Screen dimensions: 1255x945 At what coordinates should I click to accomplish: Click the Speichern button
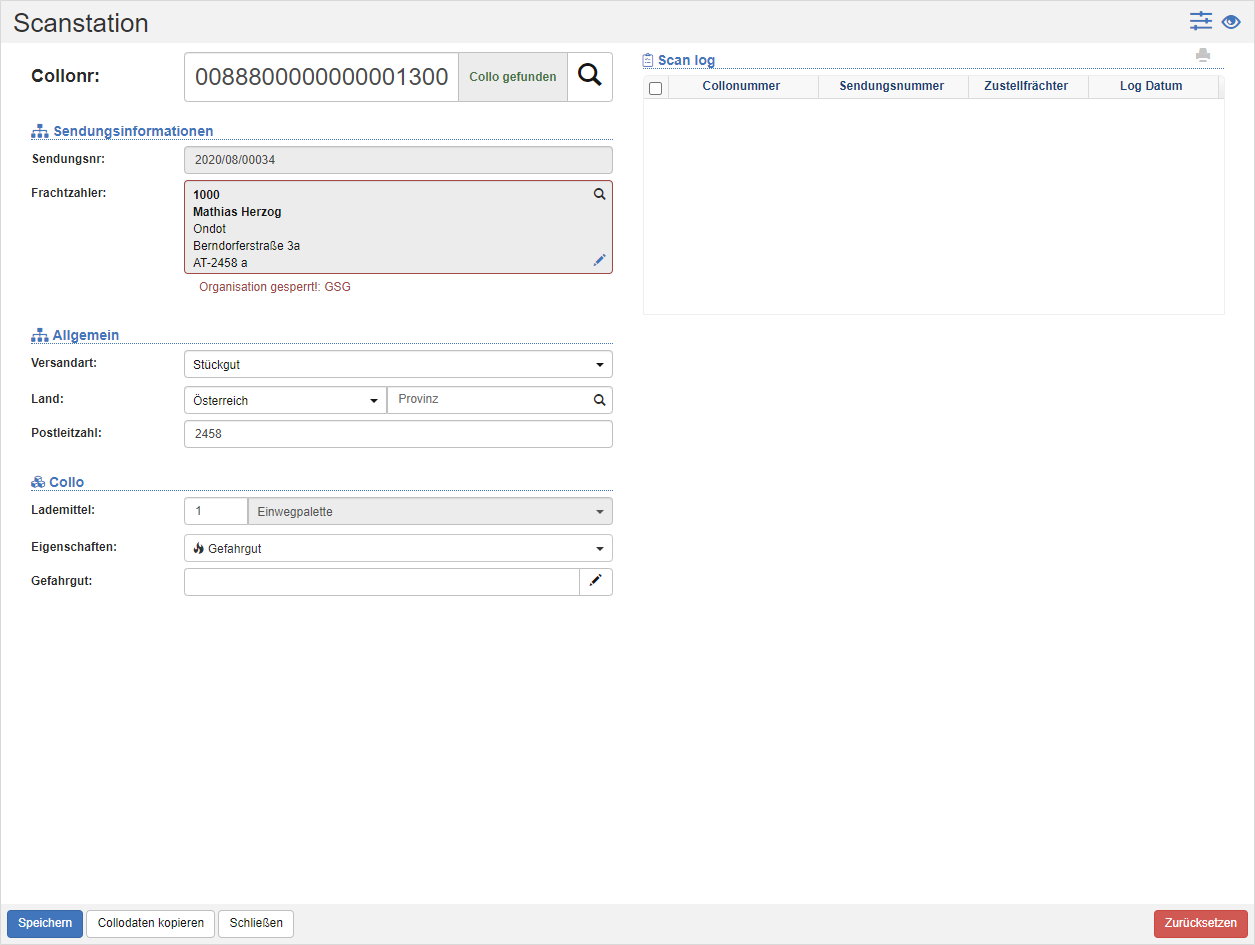tap(45, 923)
